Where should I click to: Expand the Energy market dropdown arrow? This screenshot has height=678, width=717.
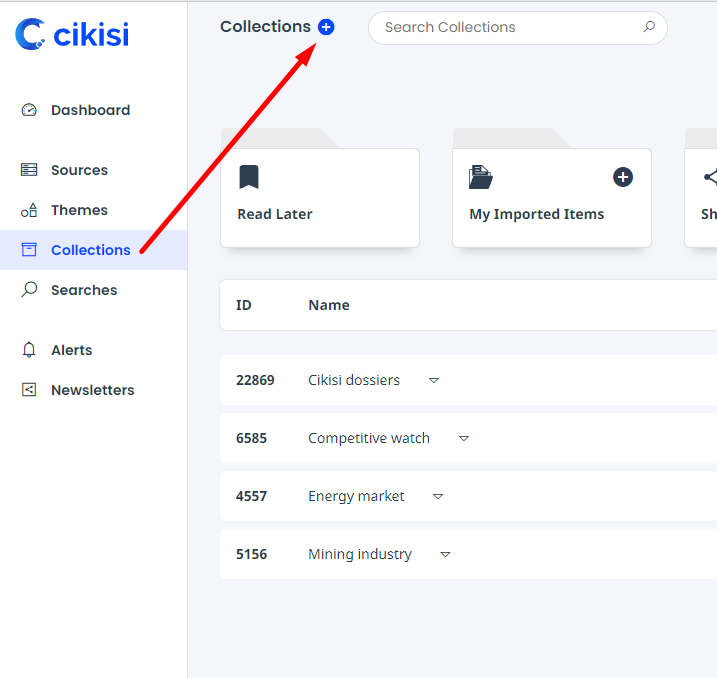tap(439, 496)
